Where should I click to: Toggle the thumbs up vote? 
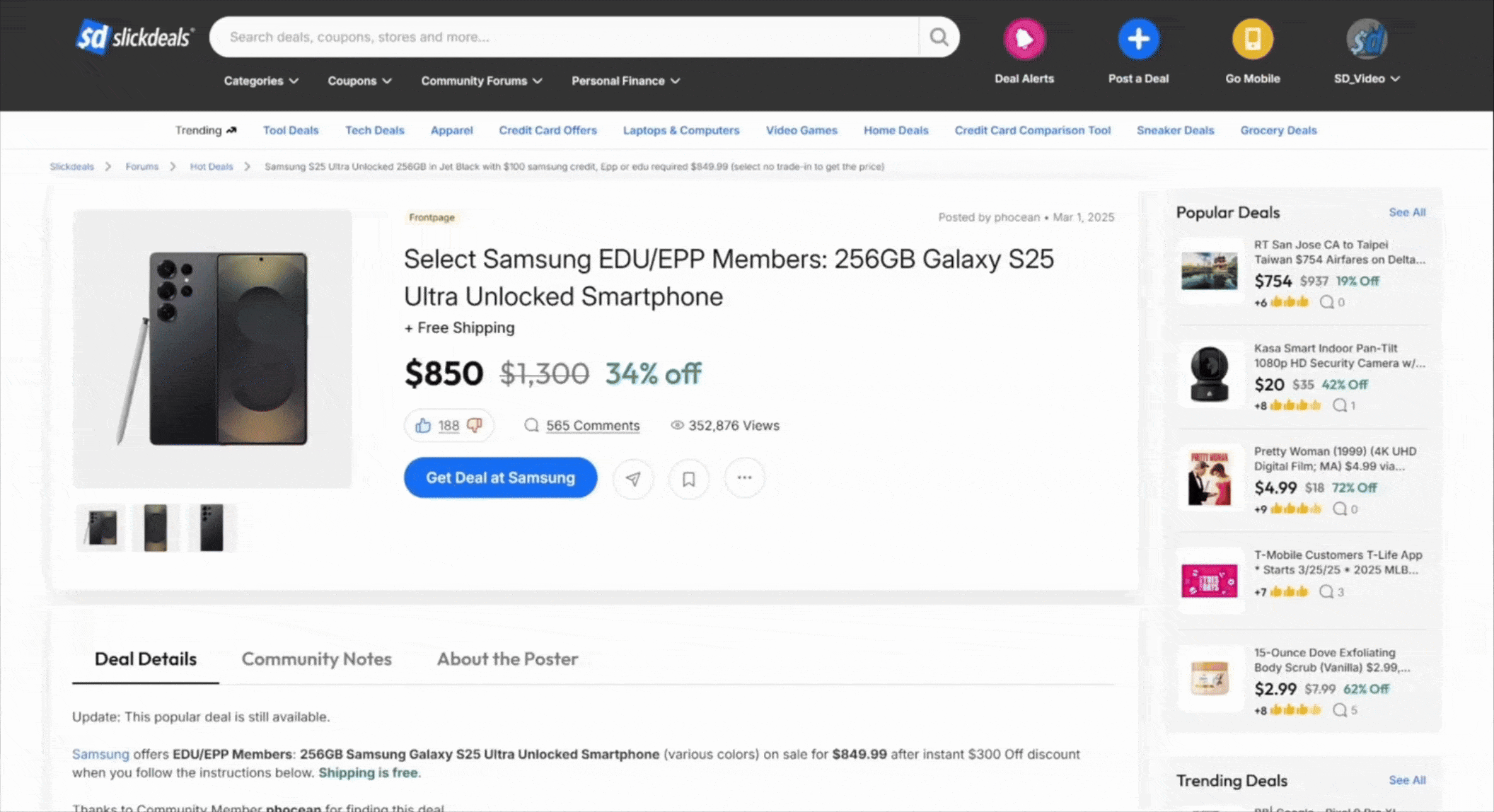[x=423, y=425]
